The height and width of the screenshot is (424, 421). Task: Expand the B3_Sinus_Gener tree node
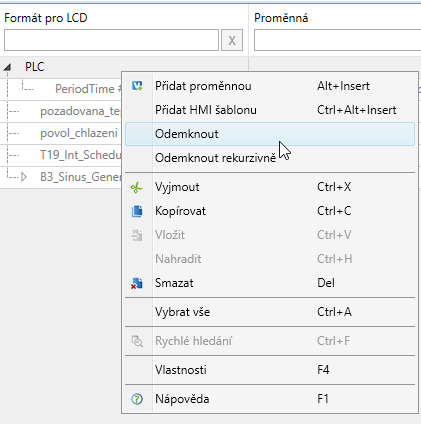[24, 177]
